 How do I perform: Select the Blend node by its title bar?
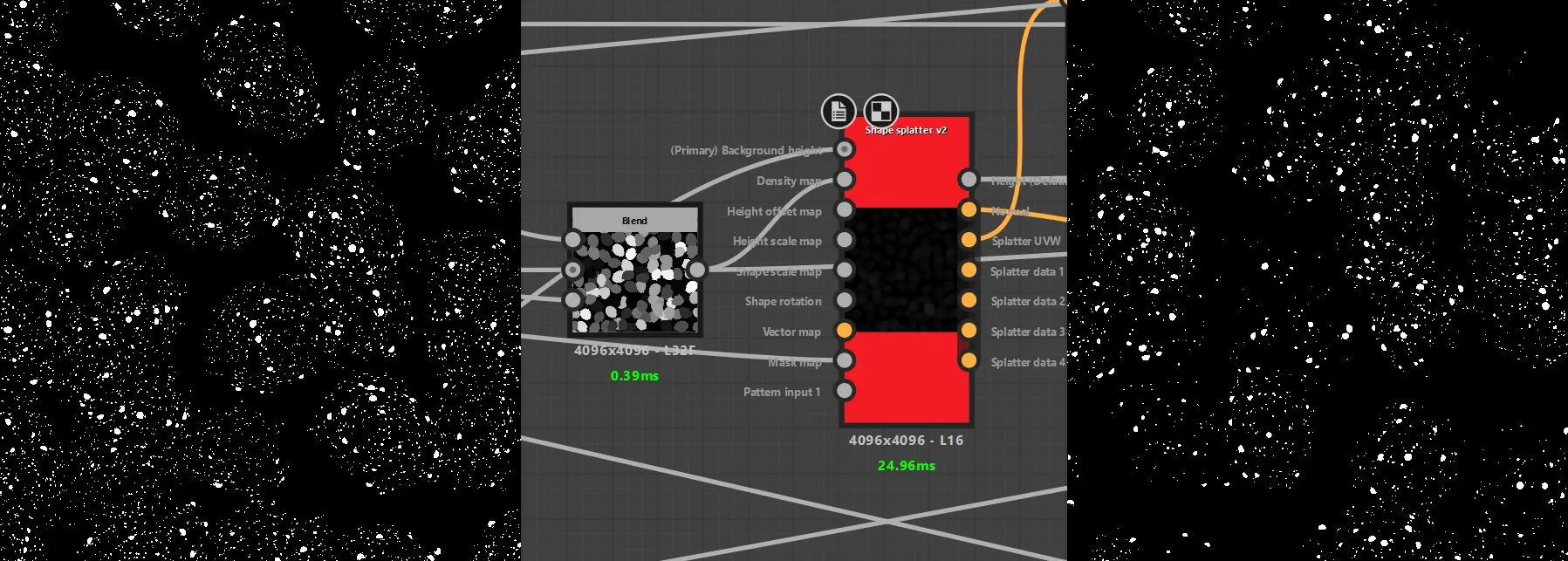(634, 220)
